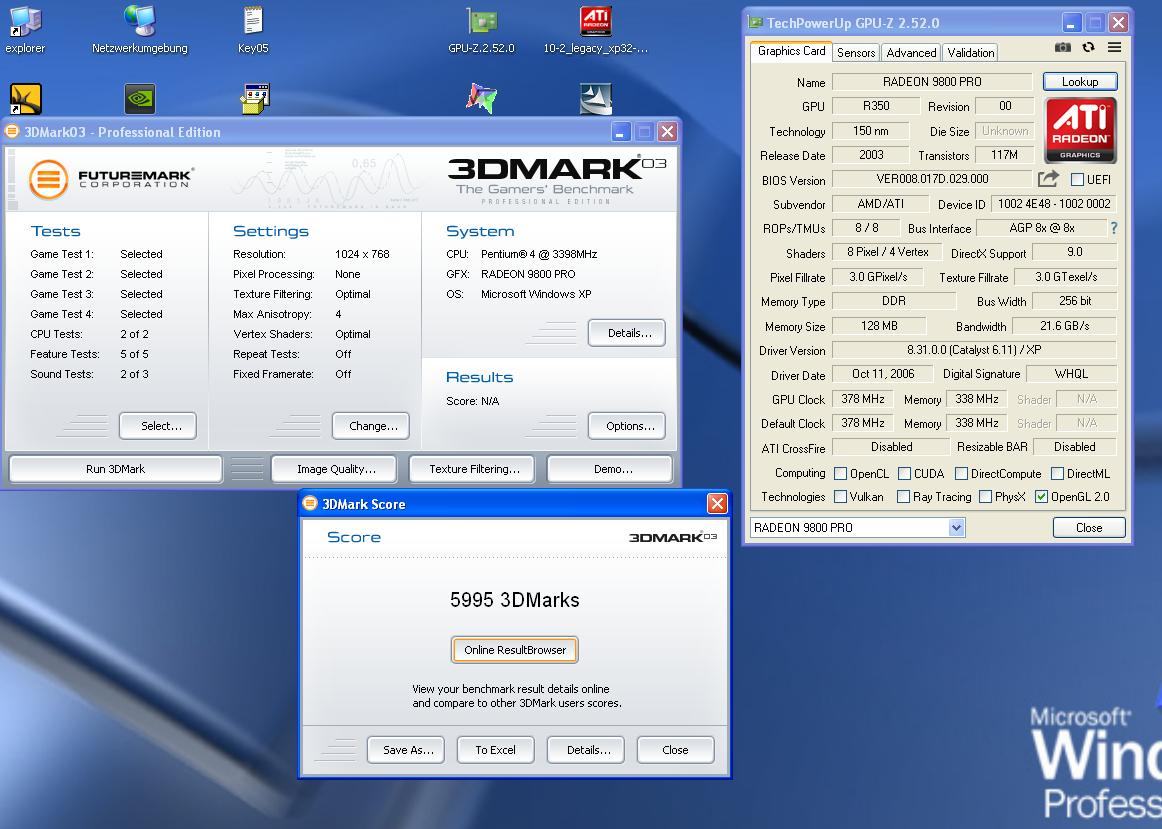Click the CPU Pentium 4 @ 3398MHz text
This screenshot has height=829, width=1162.
[x=539, y=254]
